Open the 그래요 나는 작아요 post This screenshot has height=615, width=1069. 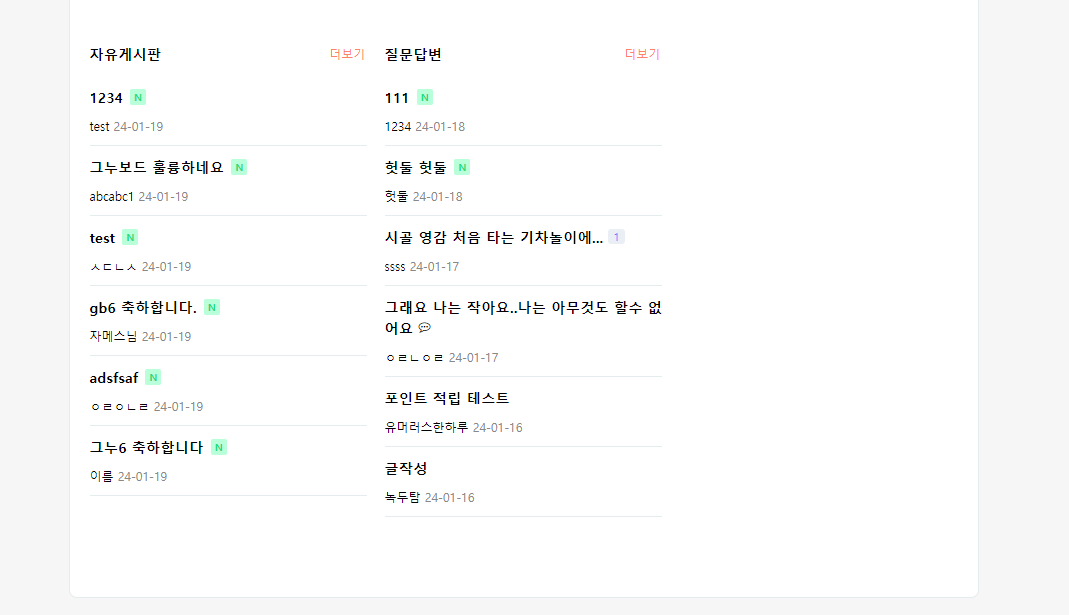coord(523,308)
